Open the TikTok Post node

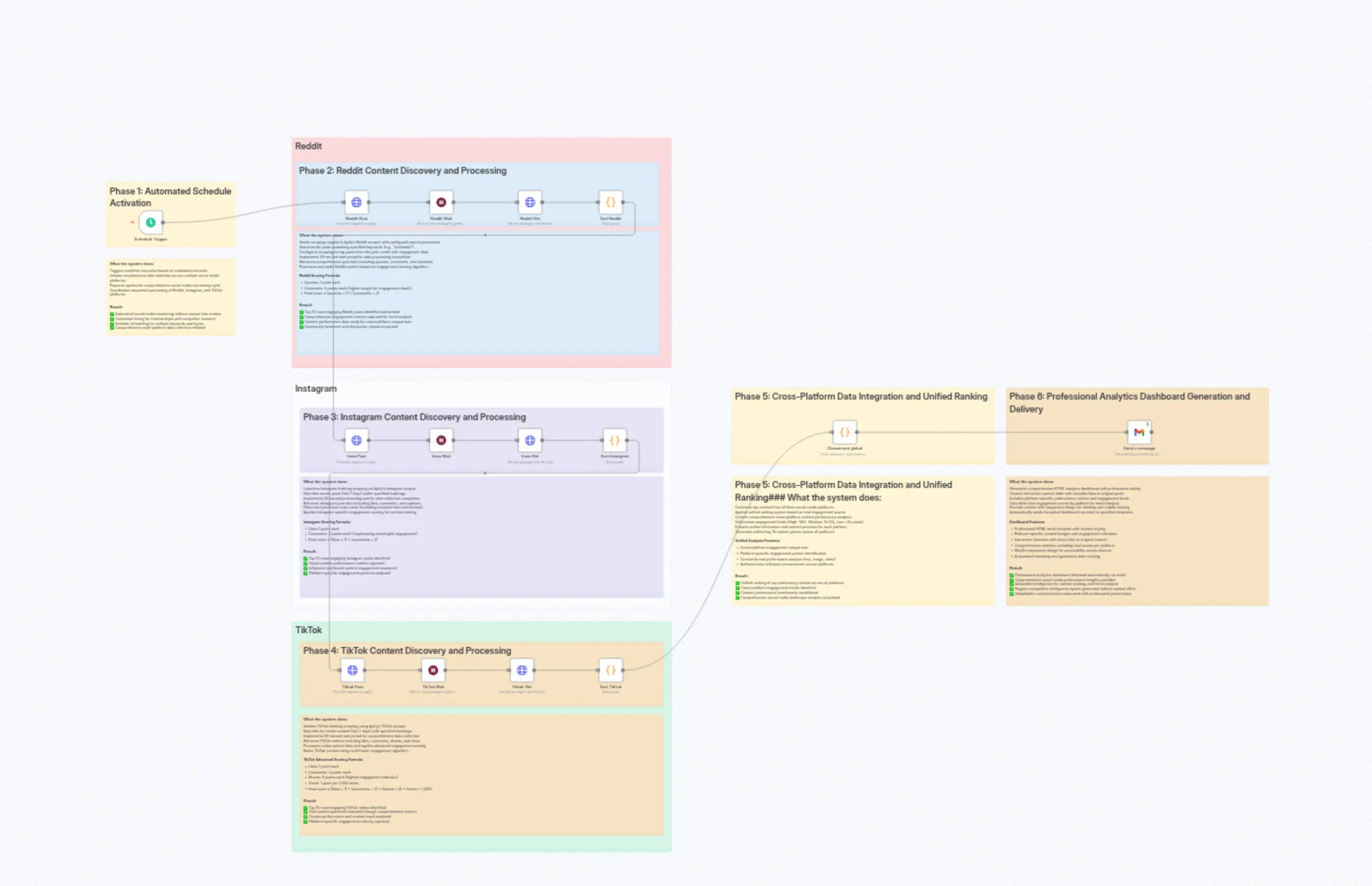(352, 669)
